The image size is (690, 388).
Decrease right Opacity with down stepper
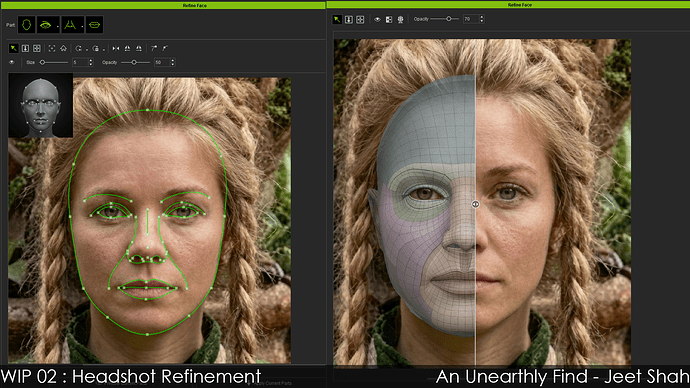[481, 21]
